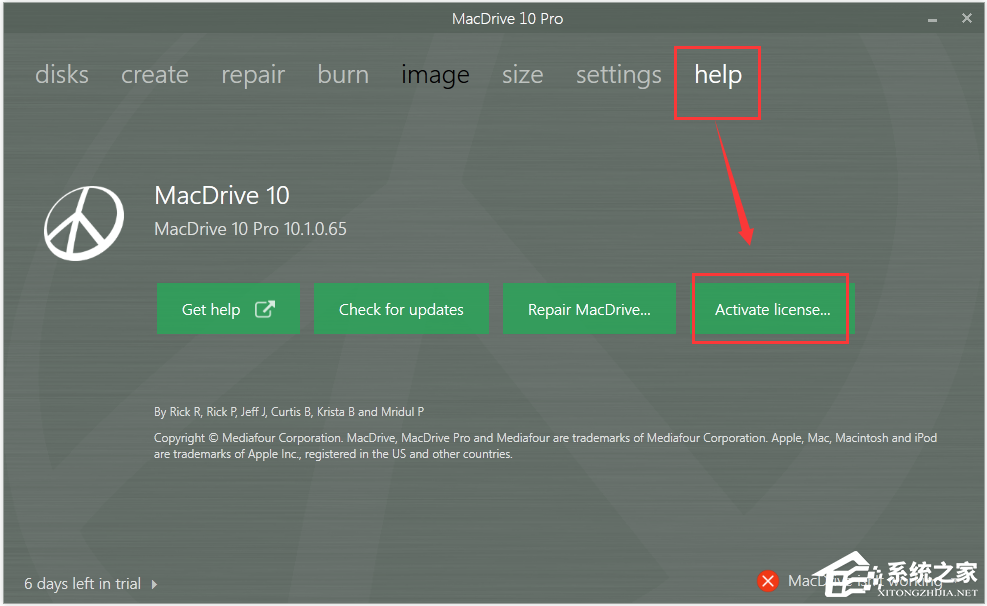
Task: Click the credits line starting By Rick R
Action: (289, 412)
